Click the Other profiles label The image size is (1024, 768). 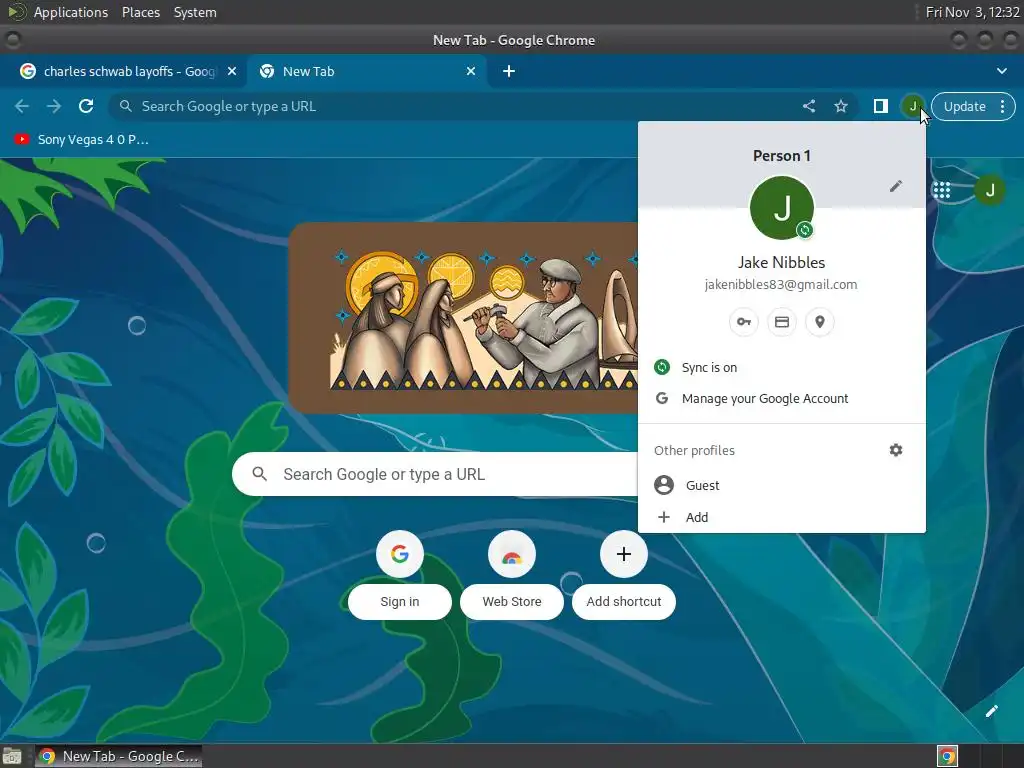[694, 451]
